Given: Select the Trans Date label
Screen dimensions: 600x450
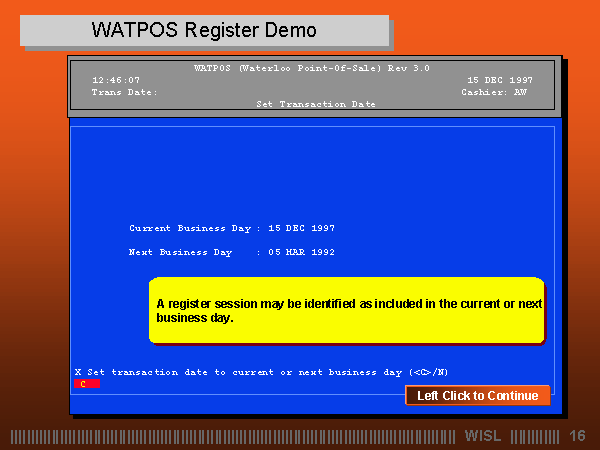Looking at the screenshot, I should [x=124, y=92].
